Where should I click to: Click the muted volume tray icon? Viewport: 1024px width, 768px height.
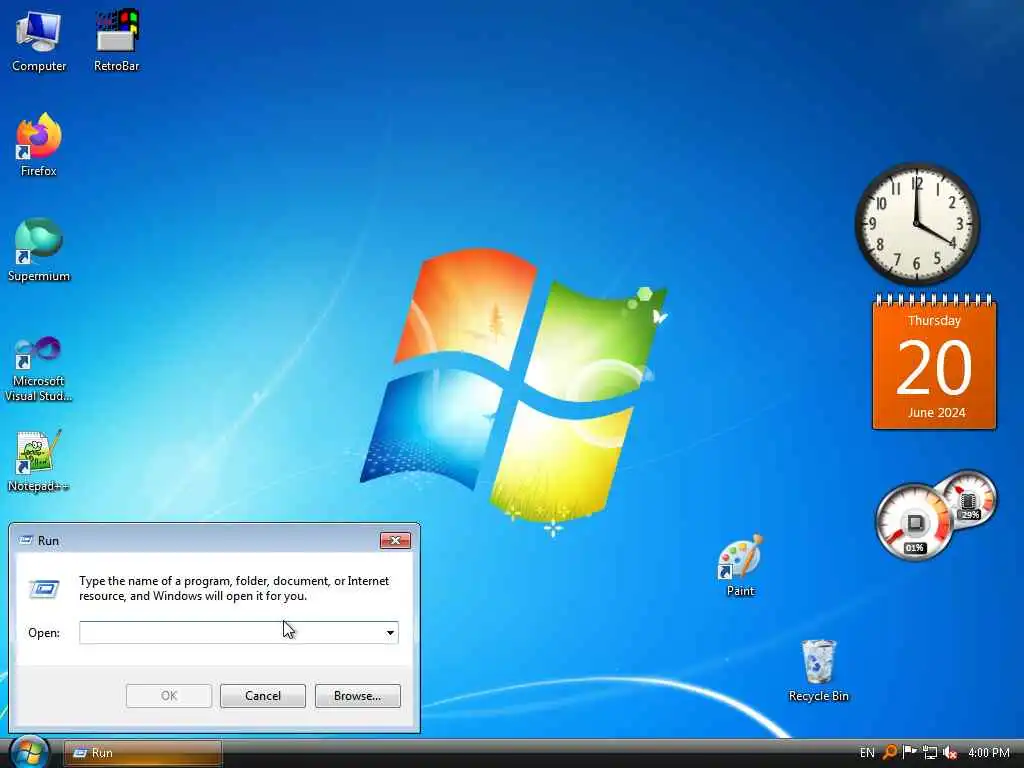coord(950,752)
